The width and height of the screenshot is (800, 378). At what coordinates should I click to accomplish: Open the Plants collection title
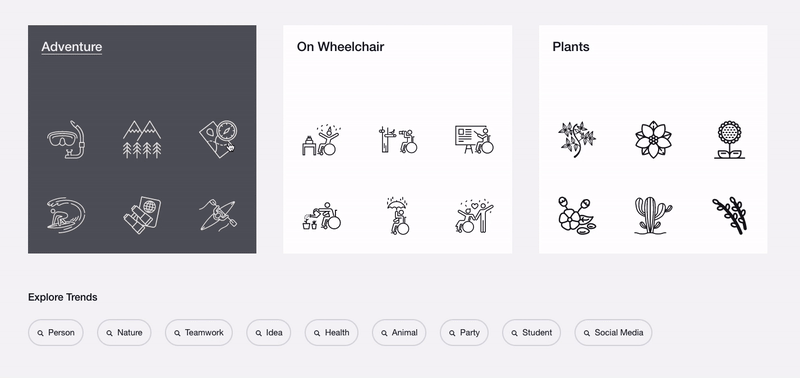coord(570,47)
